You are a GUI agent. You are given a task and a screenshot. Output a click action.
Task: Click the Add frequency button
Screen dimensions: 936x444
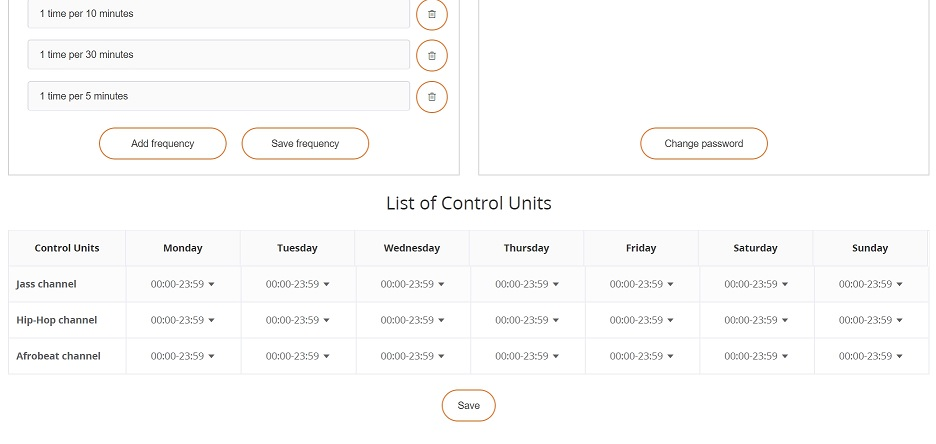(162, 143)
